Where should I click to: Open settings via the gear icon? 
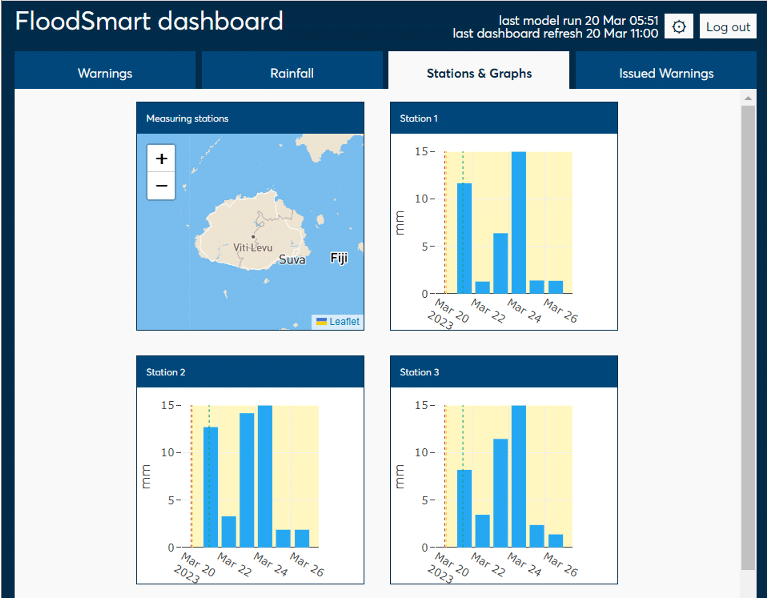(679, 27)
